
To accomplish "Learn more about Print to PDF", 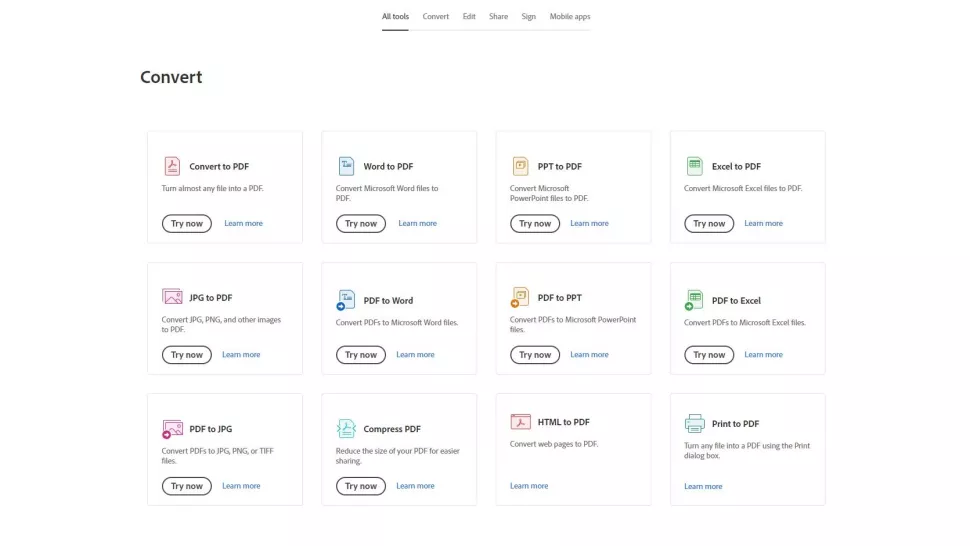I will [x=703, y=486].
